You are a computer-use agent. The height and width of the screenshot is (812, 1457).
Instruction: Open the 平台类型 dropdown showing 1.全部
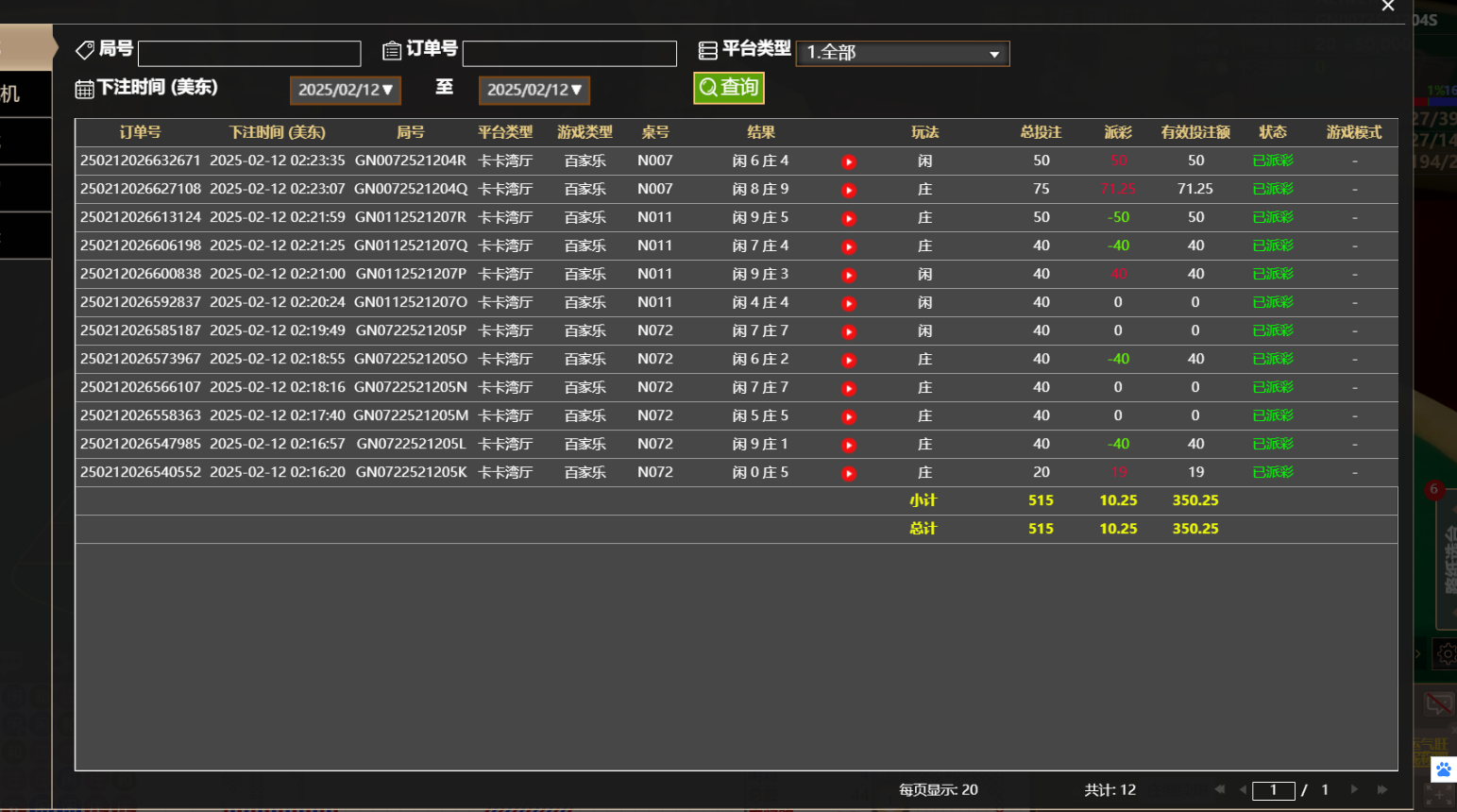902,53
